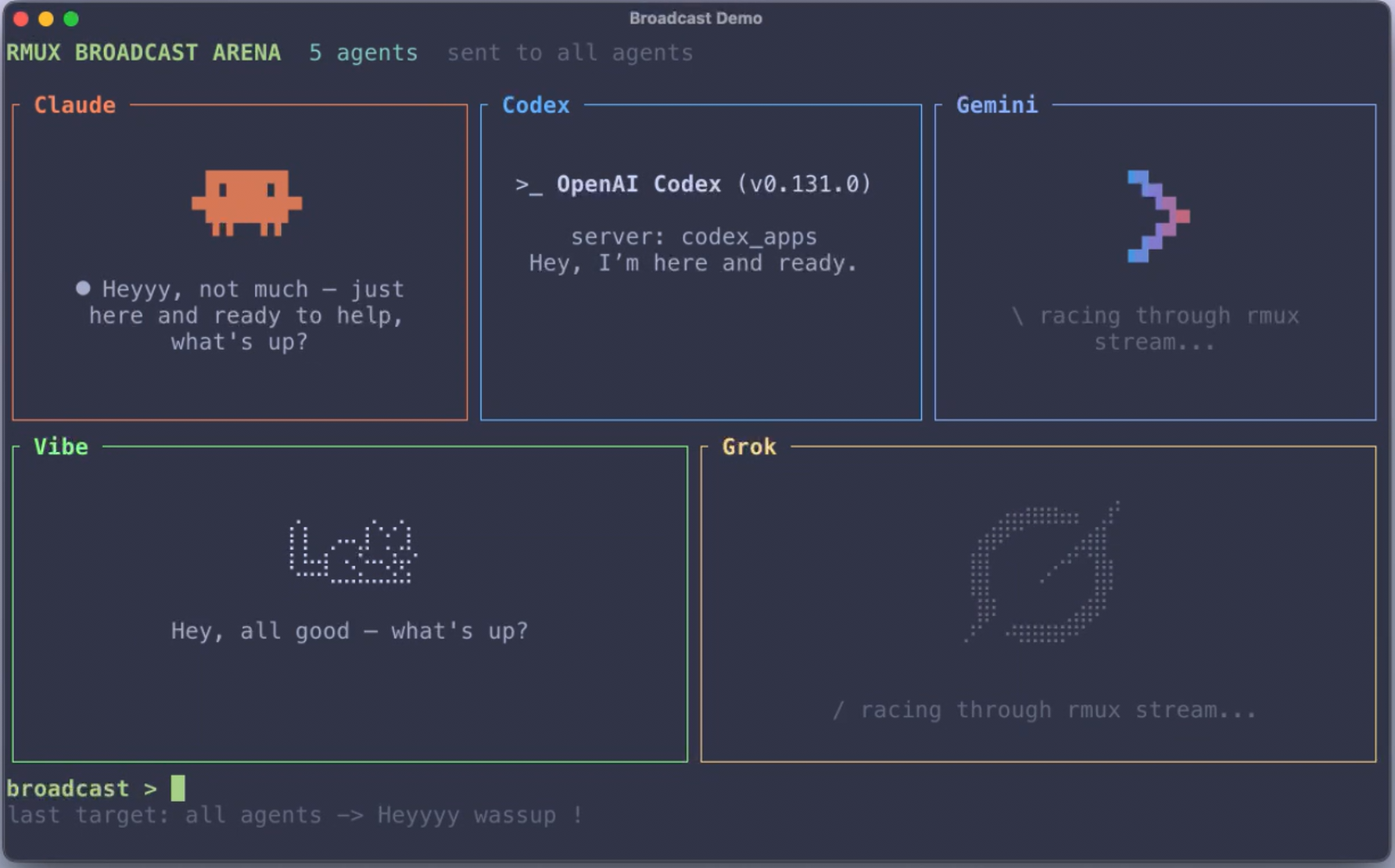Click Grok's 'racing through rmux stream...' status
The height and width of the screenshot is (868, 1395).
(x=1044, y=709)
